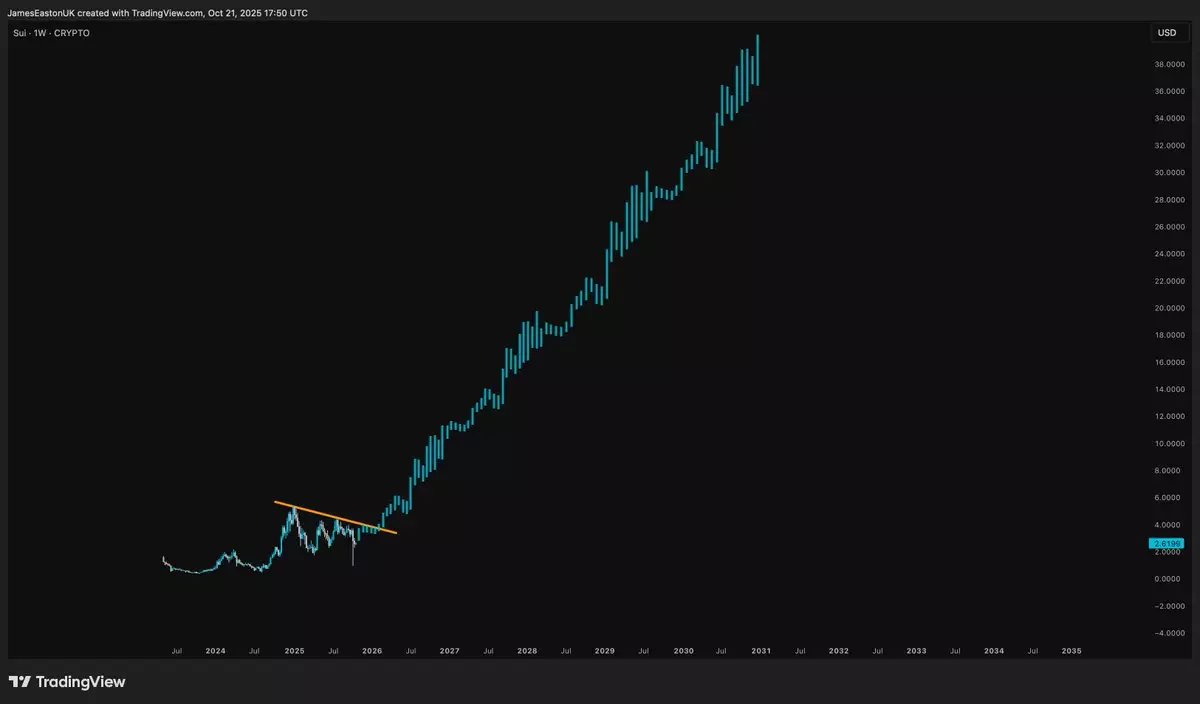The height and width of the screenshot is (704, 1200).
Task: Click the Jul label between 2034 and 2035
Action: (x=1033, y=651)
